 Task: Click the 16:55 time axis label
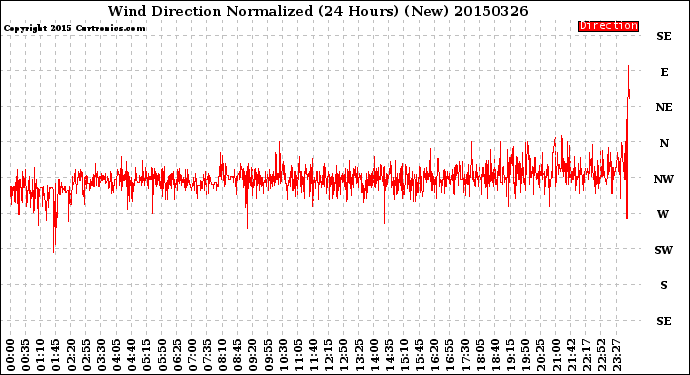point(450,355)
